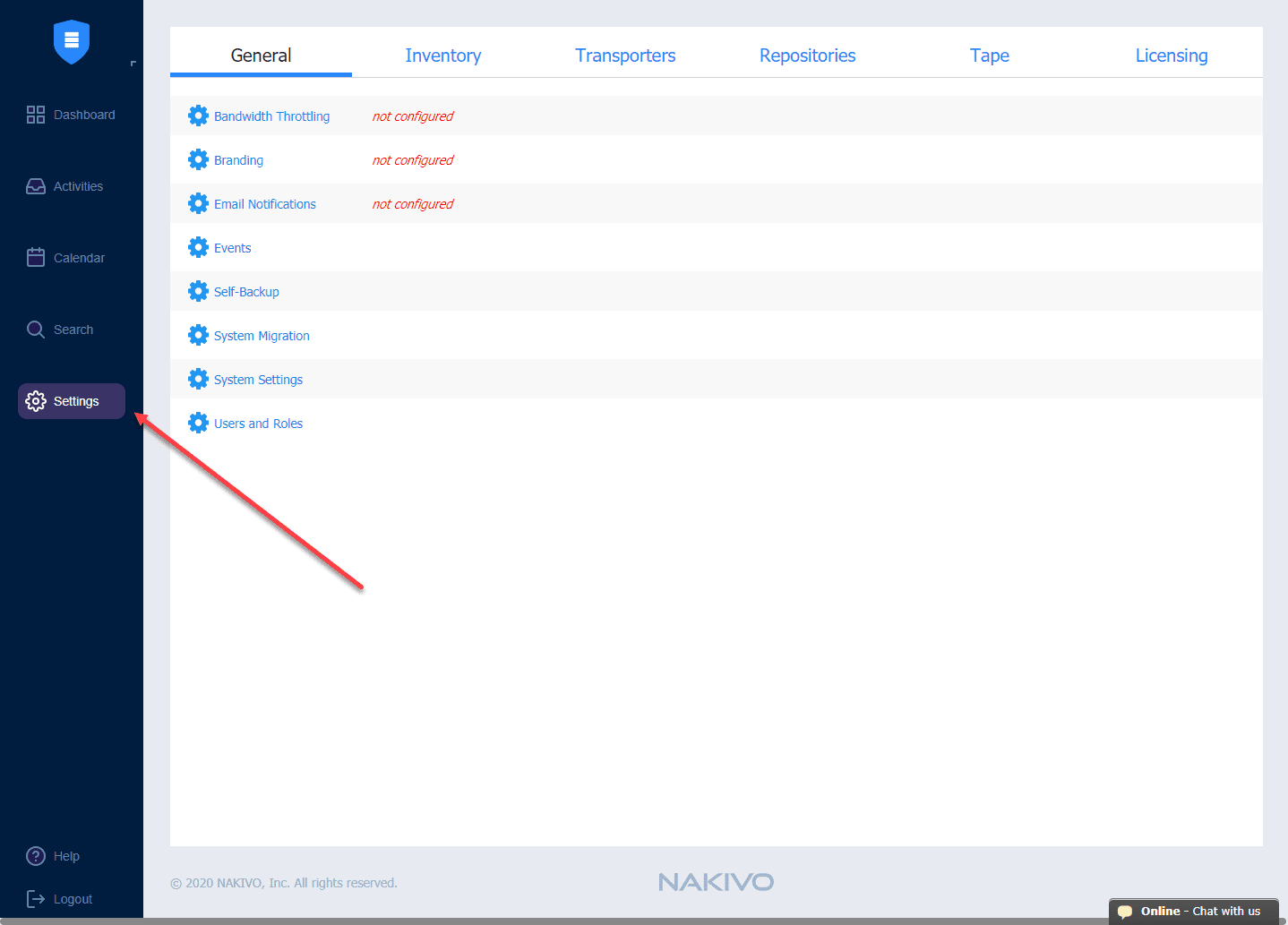This screenshot has width=1288, height=925.
Task: Click the Dashboard grid icon
Action: (36, 115)
